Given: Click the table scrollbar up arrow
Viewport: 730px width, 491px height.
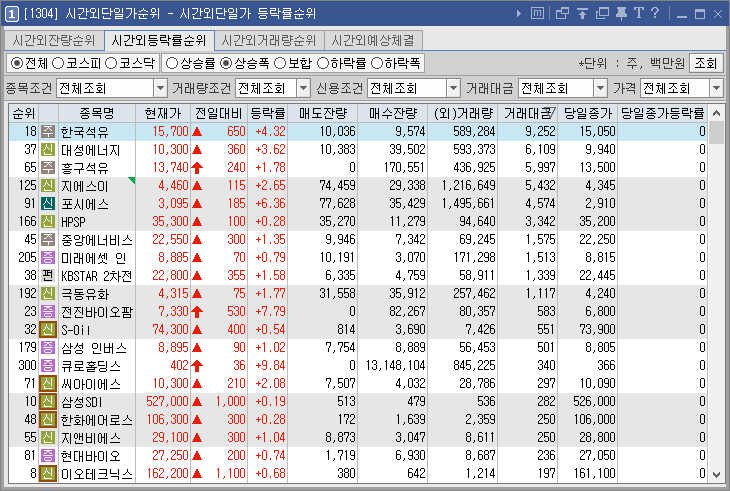Looking at the screenshot, I should [716, 113].
